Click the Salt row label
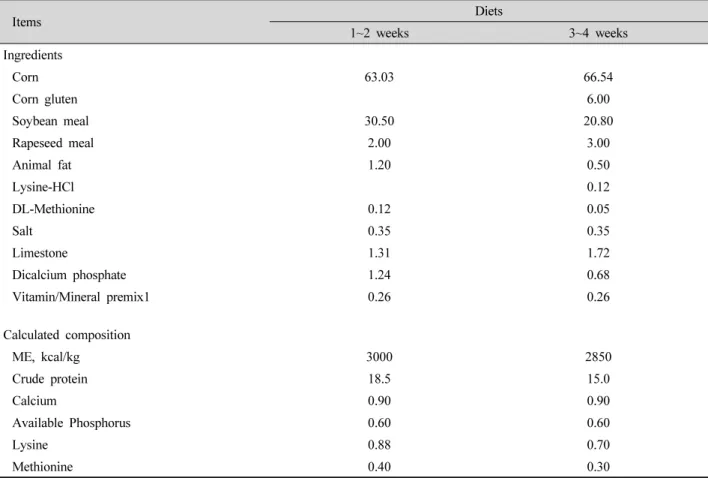Viewport: 708px width, 478px height. click(x=22, y=231)
